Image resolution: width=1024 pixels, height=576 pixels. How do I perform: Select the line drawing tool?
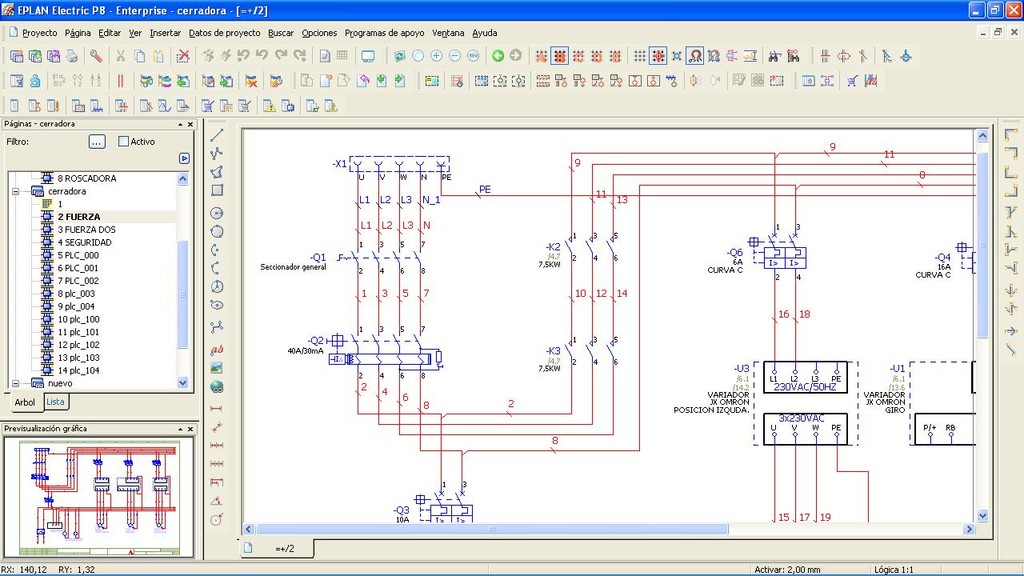coord(217,135)
